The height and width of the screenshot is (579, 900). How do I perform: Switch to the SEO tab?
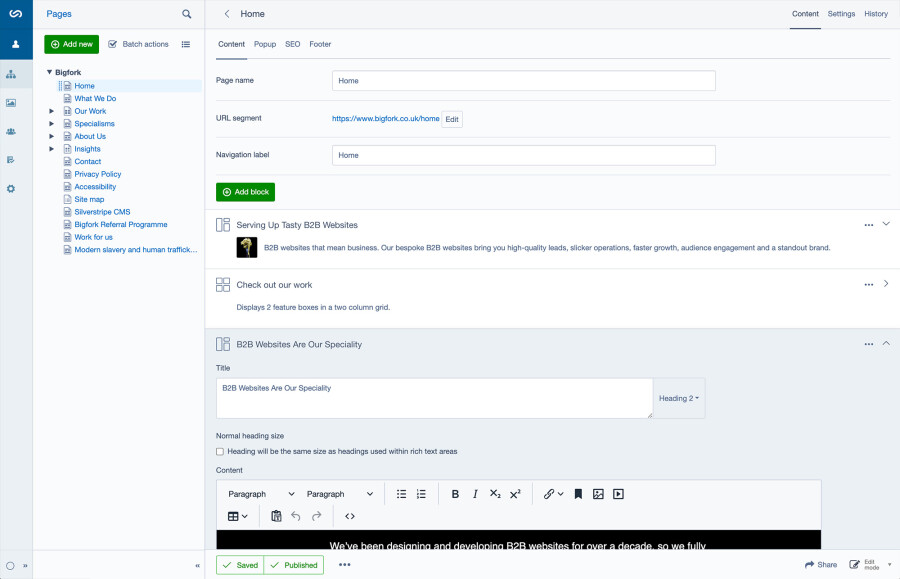point(292,44)
